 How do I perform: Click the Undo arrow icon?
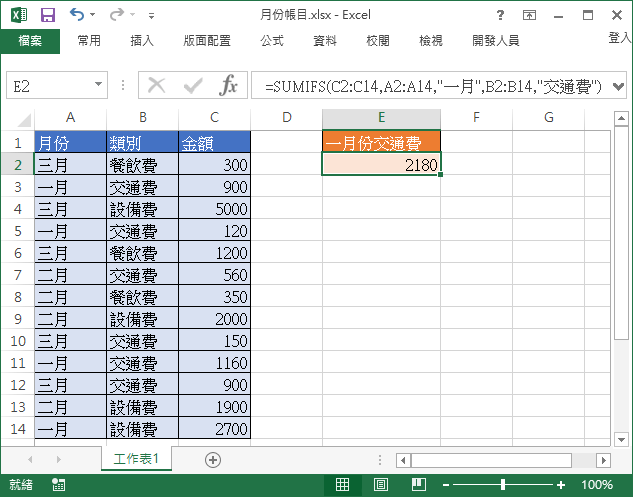pyautogui.click(x=77, y=15)
